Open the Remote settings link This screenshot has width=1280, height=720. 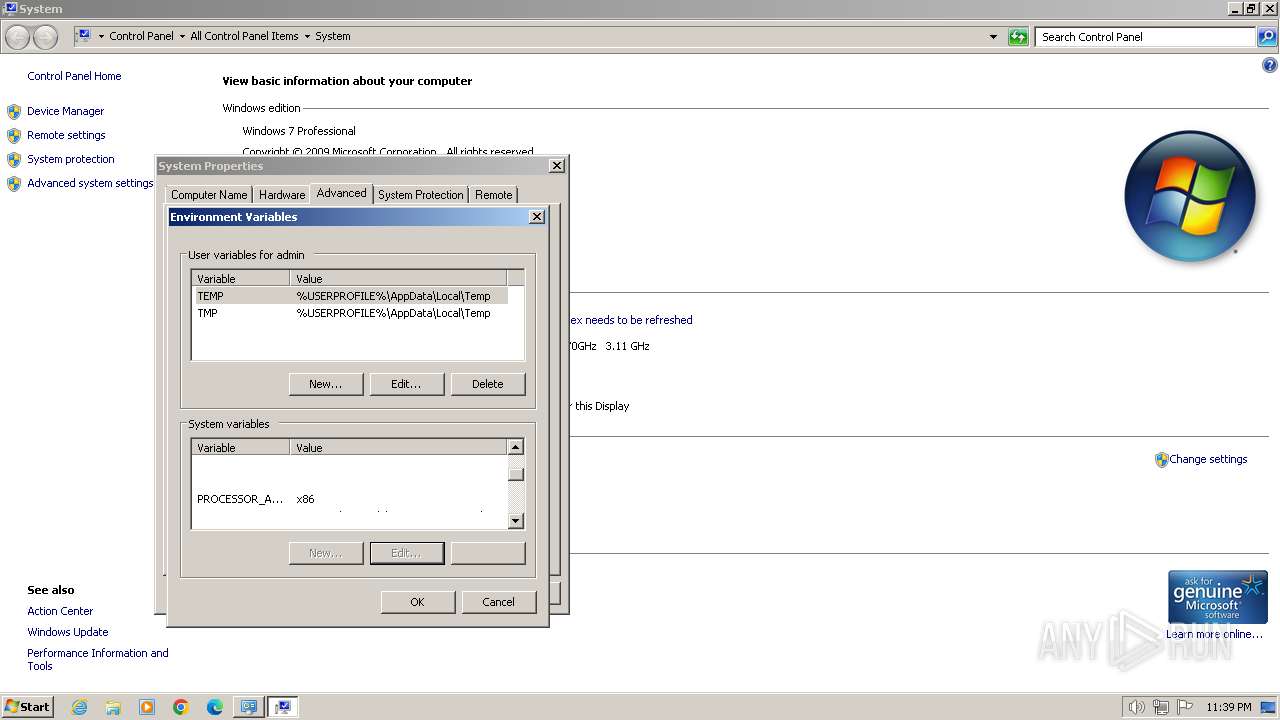pyautogui.click(x=66, y=135)
